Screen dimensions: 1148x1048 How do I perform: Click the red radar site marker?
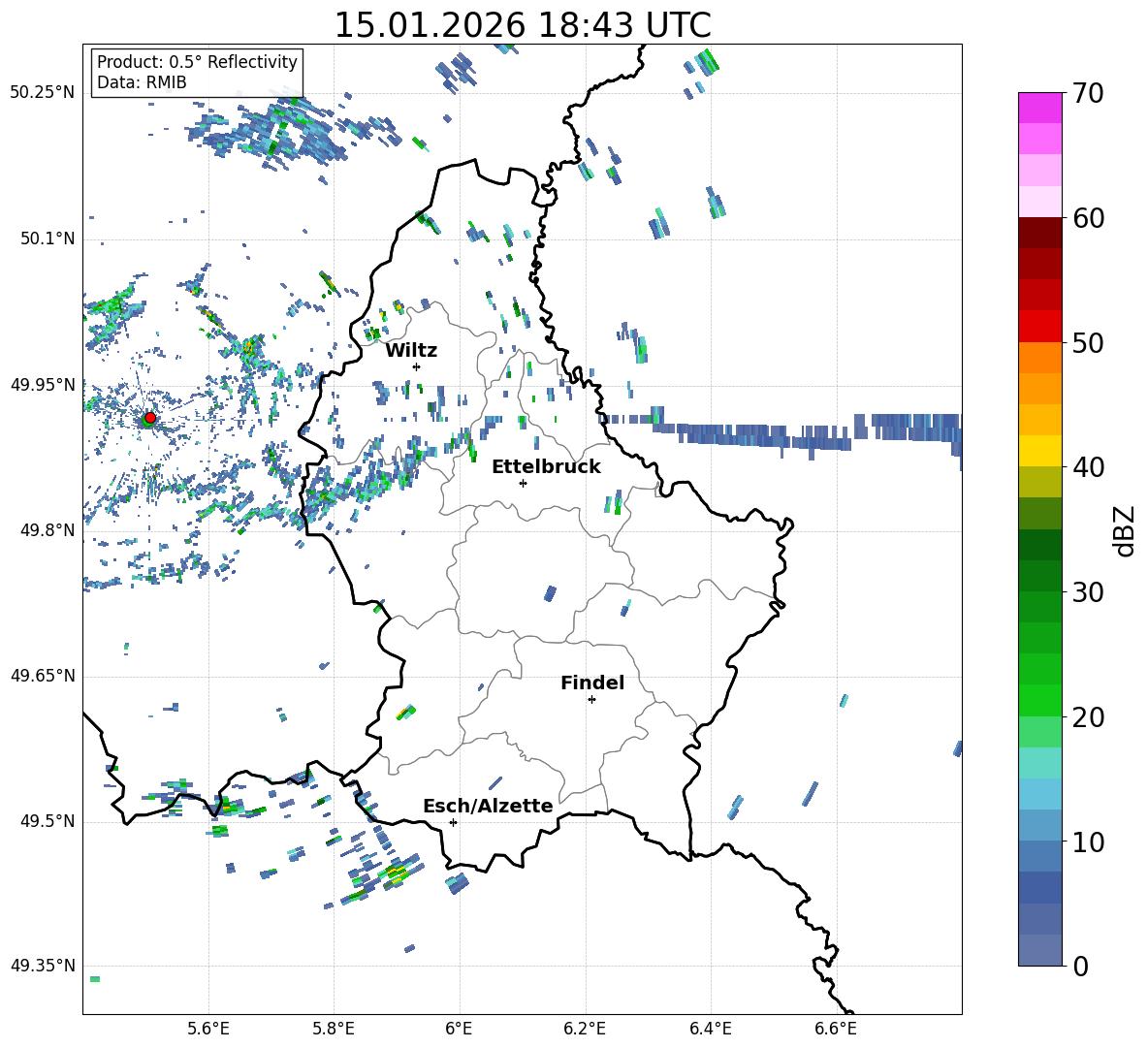149,418
